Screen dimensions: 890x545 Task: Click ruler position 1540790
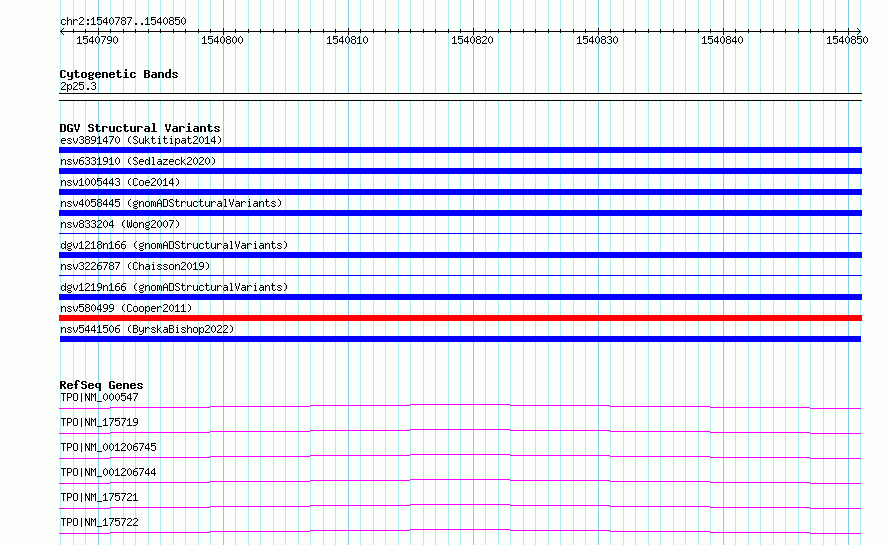98,40
